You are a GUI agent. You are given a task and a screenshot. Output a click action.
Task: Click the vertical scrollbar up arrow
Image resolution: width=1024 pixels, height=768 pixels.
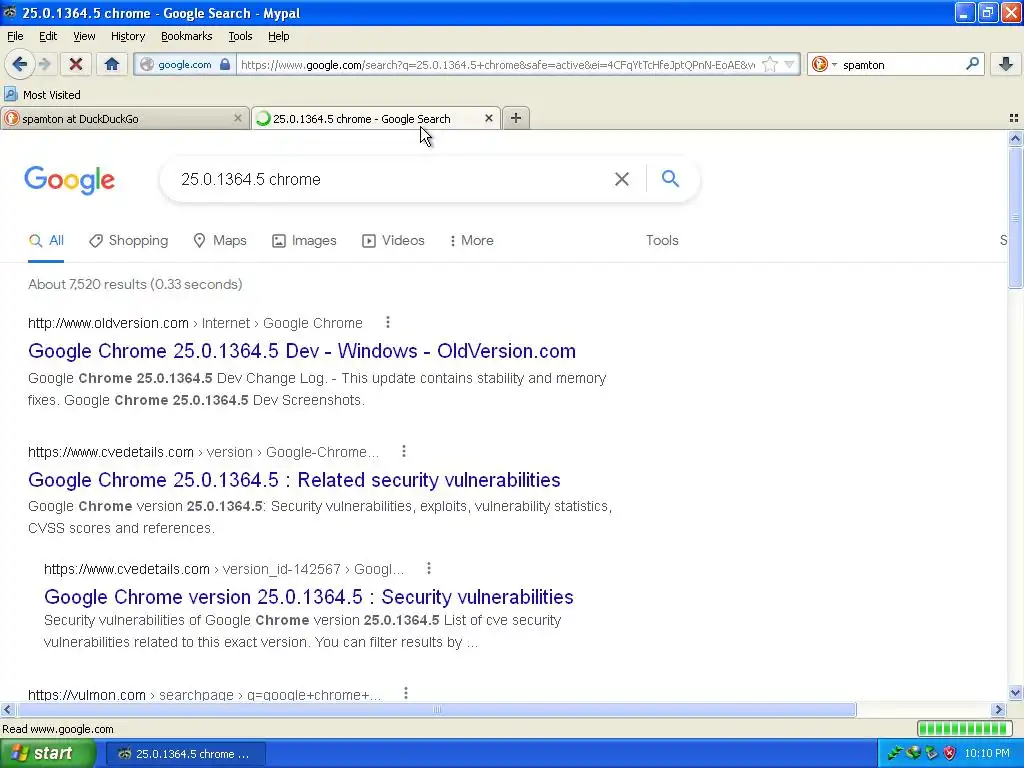point(1015,138)
